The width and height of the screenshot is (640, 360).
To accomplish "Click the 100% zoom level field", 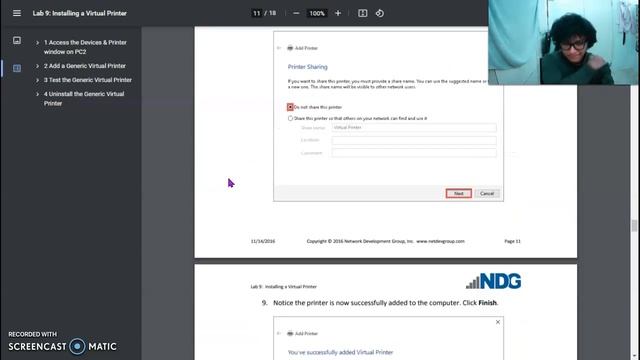I will [317, 13].
